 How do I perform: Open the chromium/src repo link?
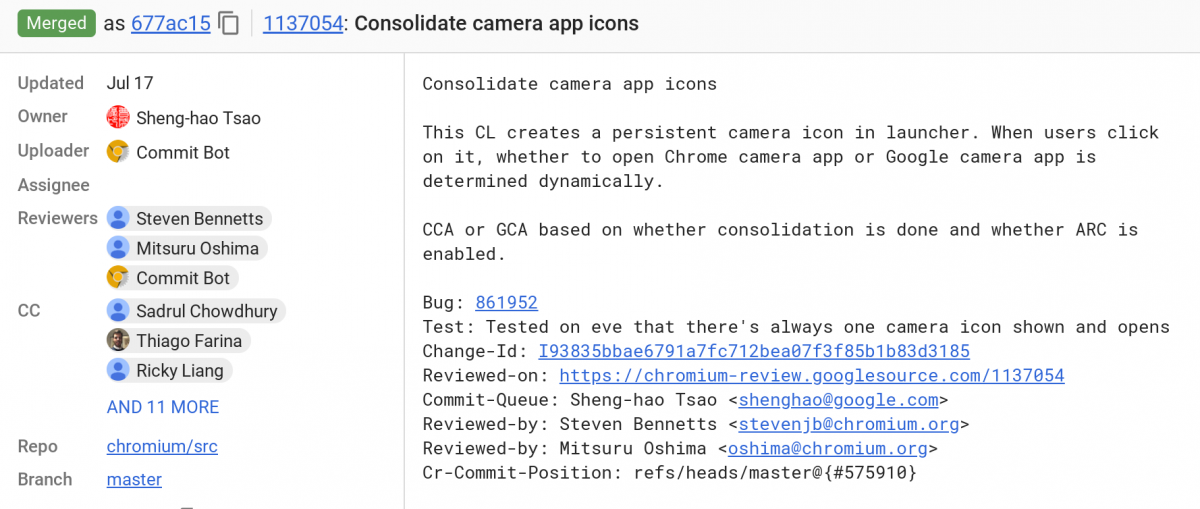[162, 447]
